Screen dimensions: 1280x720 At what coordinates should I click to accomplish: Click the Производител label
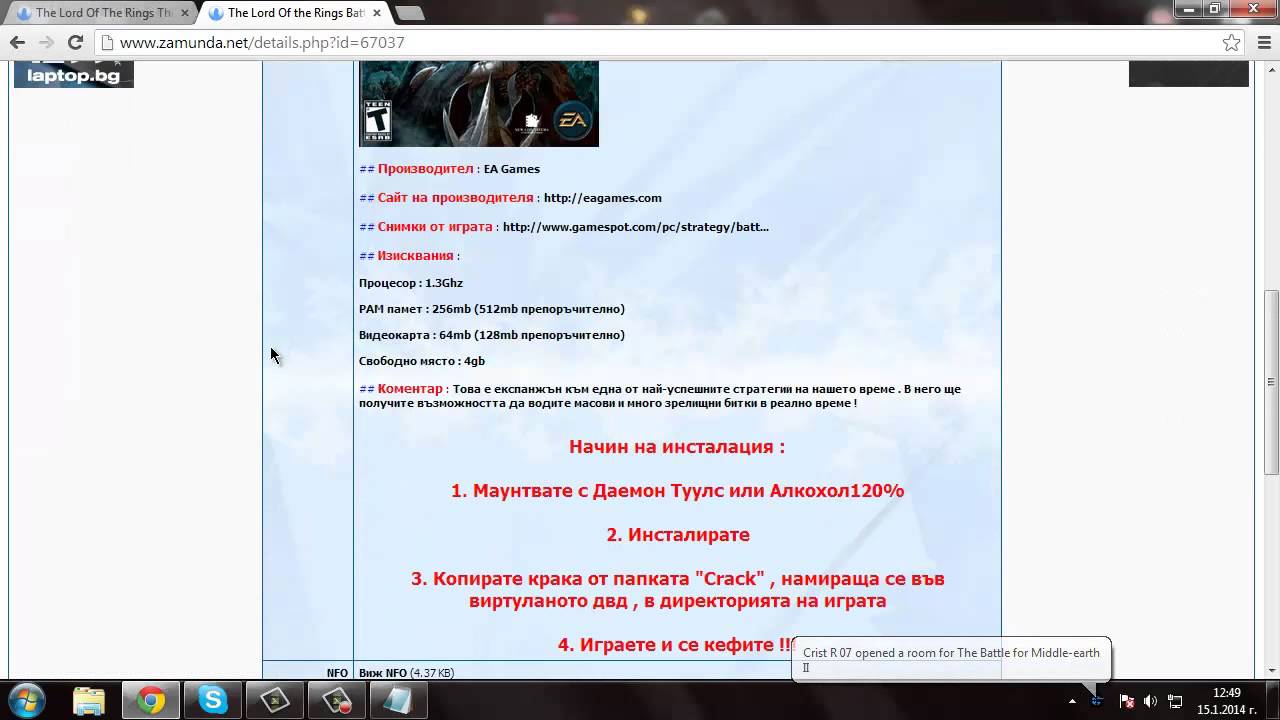click(425, 169)
